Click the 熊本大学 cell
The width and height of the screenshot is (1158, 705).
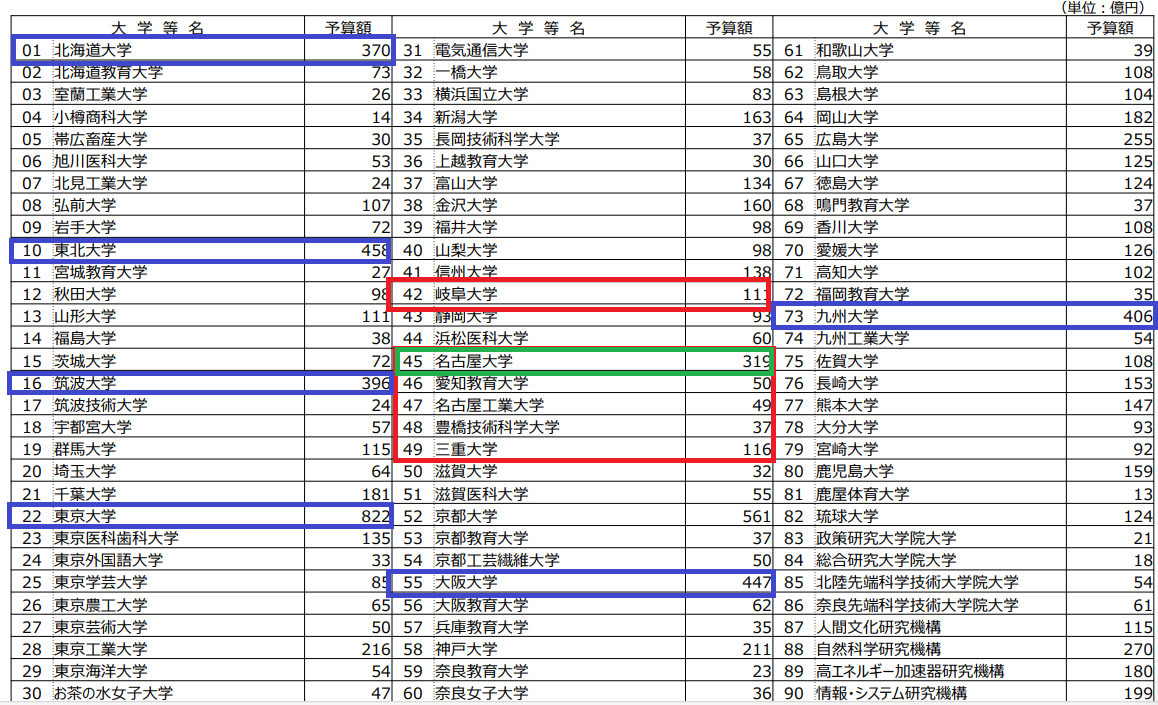(x=847, y=405)
